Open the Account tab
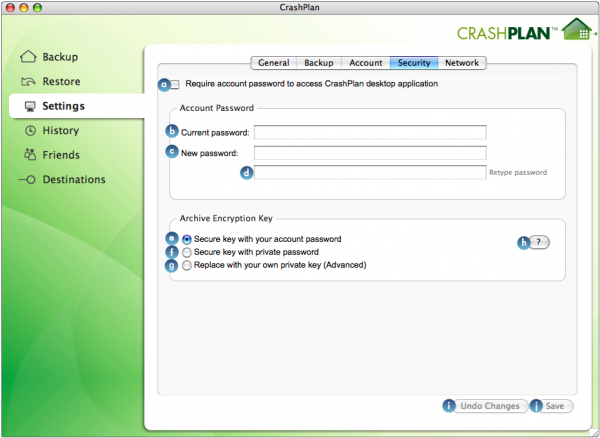The image size is (600, 438). [365, 63]
